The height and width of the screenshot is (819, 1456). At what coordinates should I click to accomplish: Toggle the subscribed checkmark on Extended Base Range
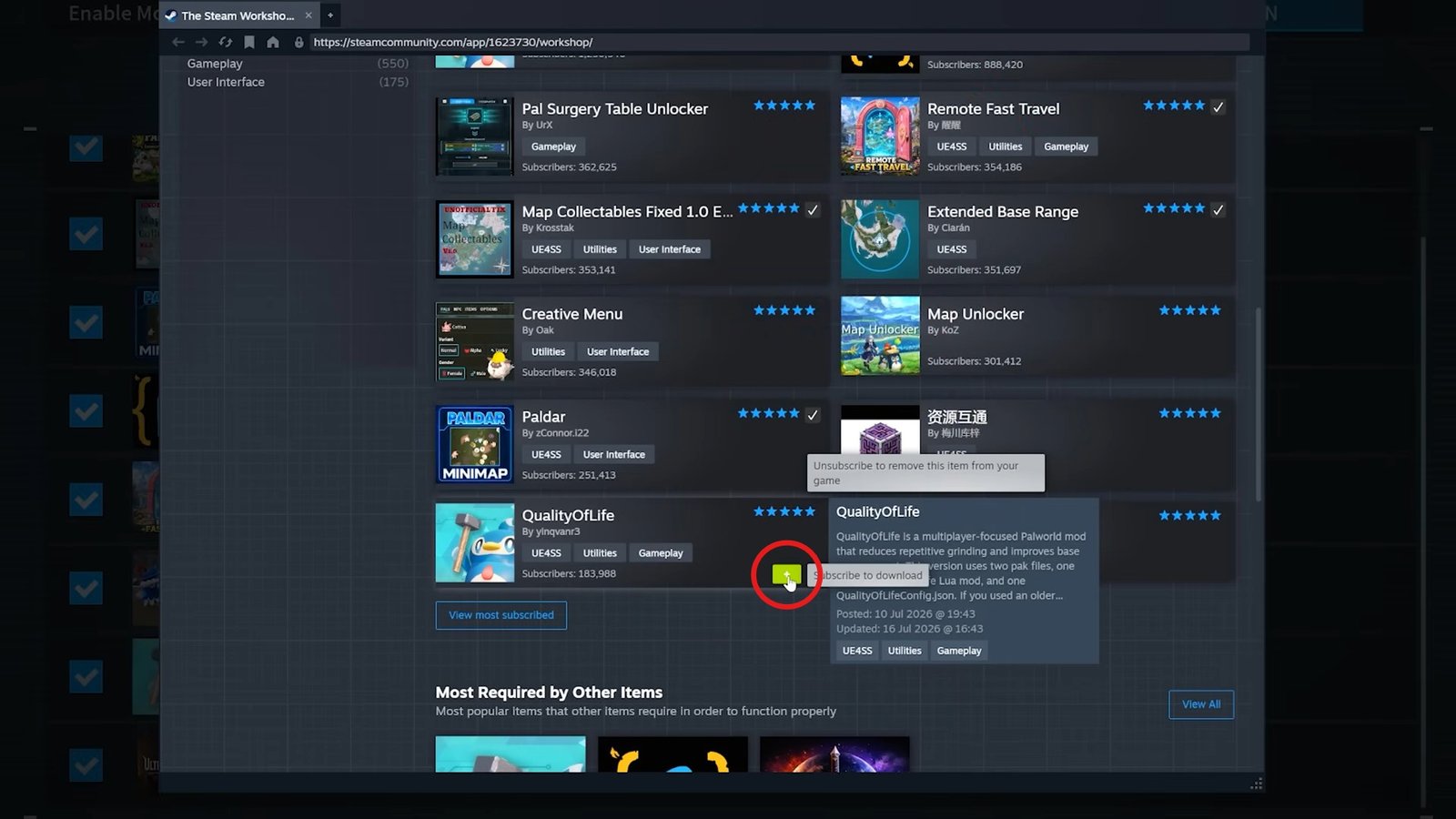pyautogui.click(x=1218, y=210)
